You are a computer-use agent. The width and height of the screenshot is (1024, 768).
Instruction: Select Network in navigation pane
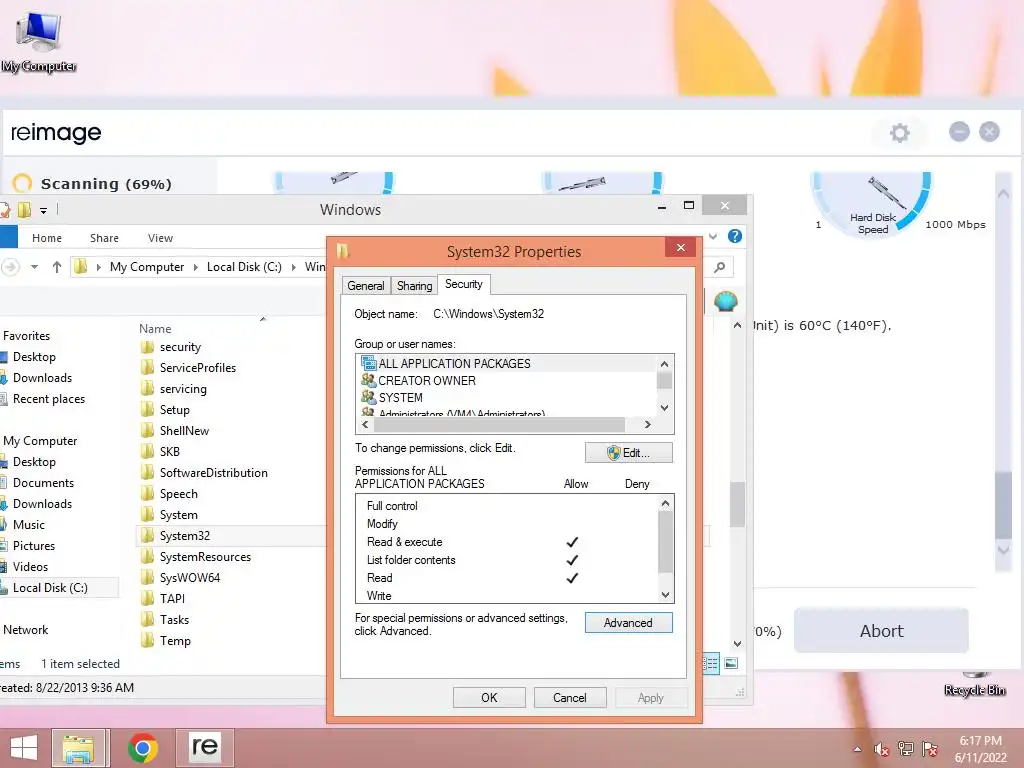25,630
